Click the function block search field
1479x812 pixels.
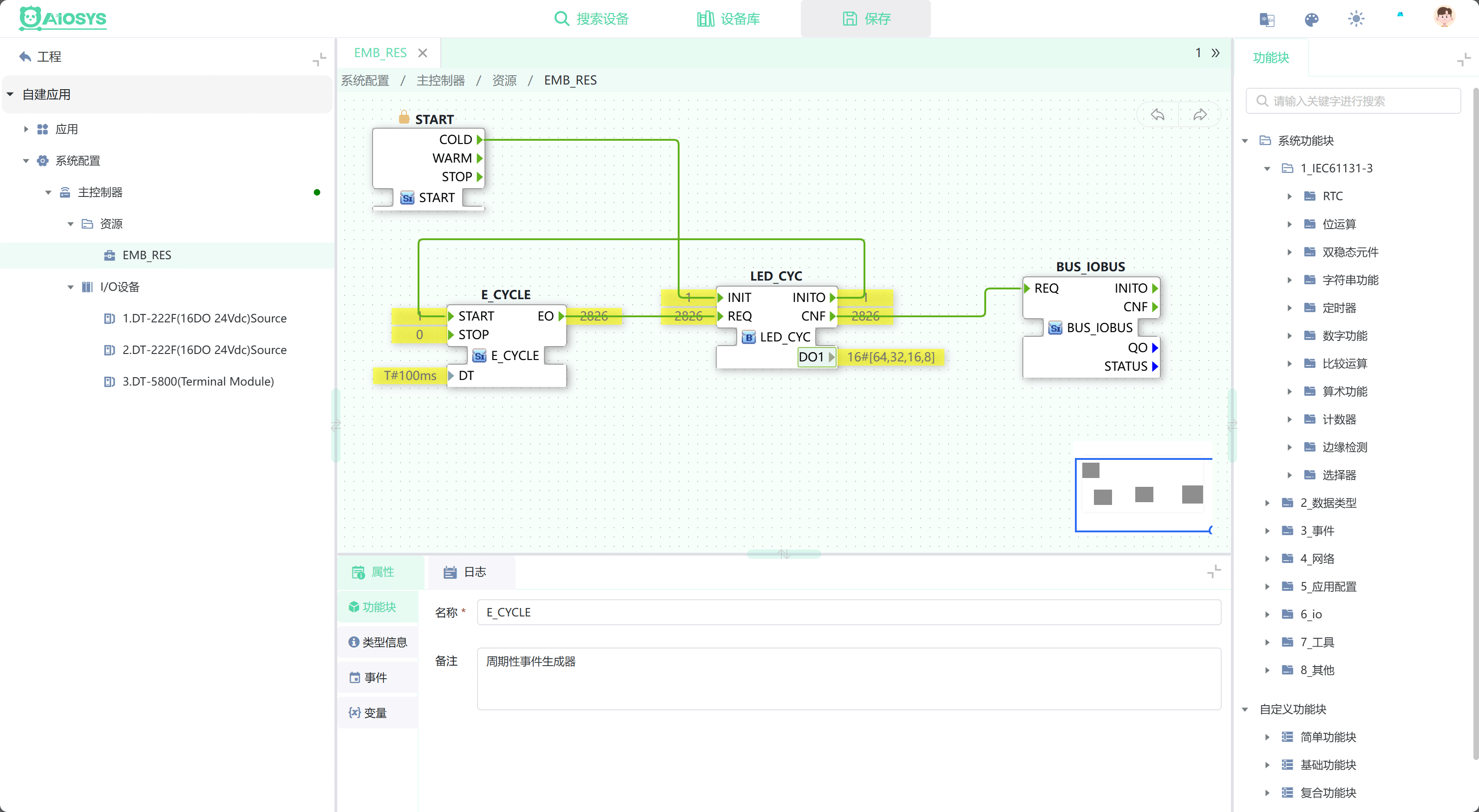(1353, 101)
